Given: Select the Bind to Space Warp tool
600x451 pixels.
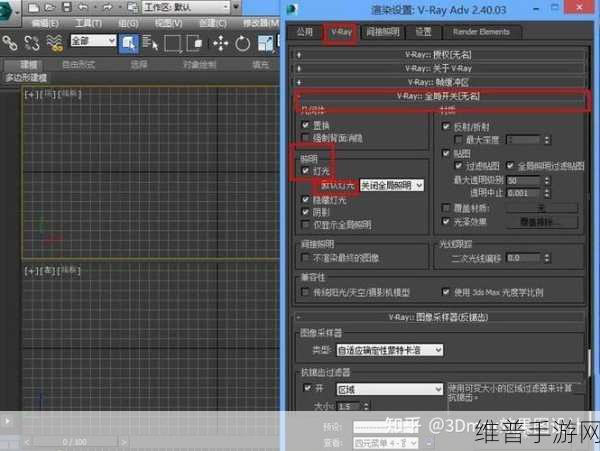Looking at the screenshot, I should click(55, 43).
